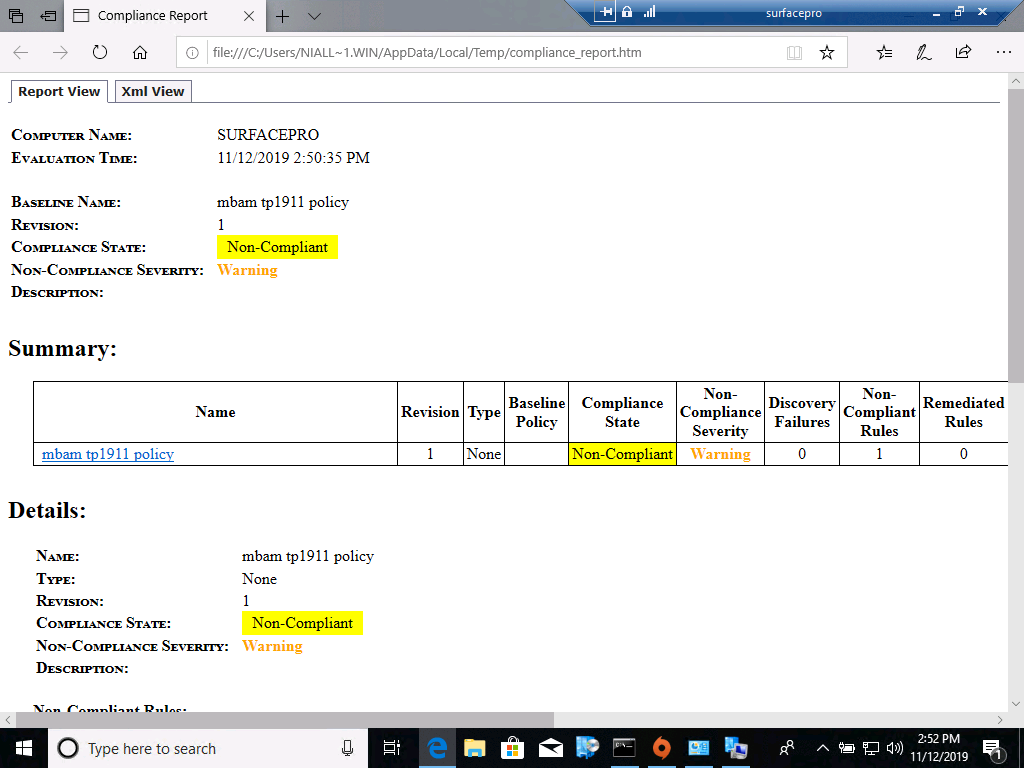This screenshot has height=768, width=1024.
Task: Open a new browser tab
Action: point(282,16)
